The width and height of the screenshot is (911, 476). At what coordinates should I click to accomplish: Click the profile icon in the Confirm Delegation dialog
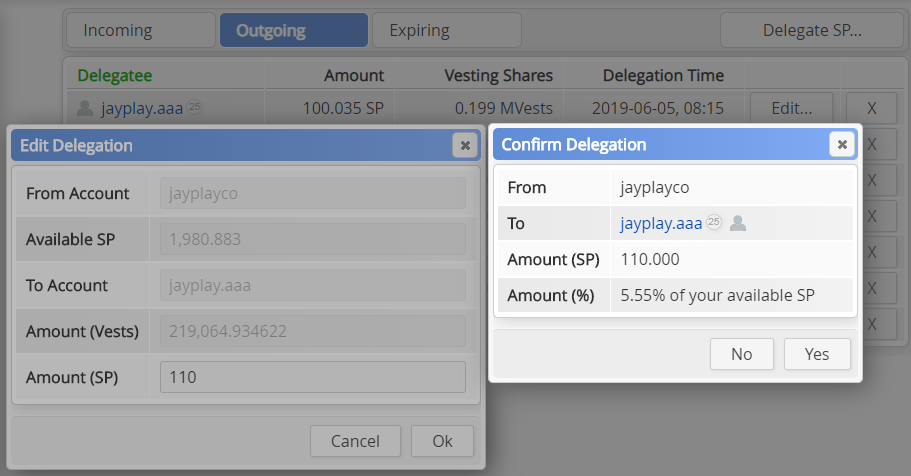(738, 223)
